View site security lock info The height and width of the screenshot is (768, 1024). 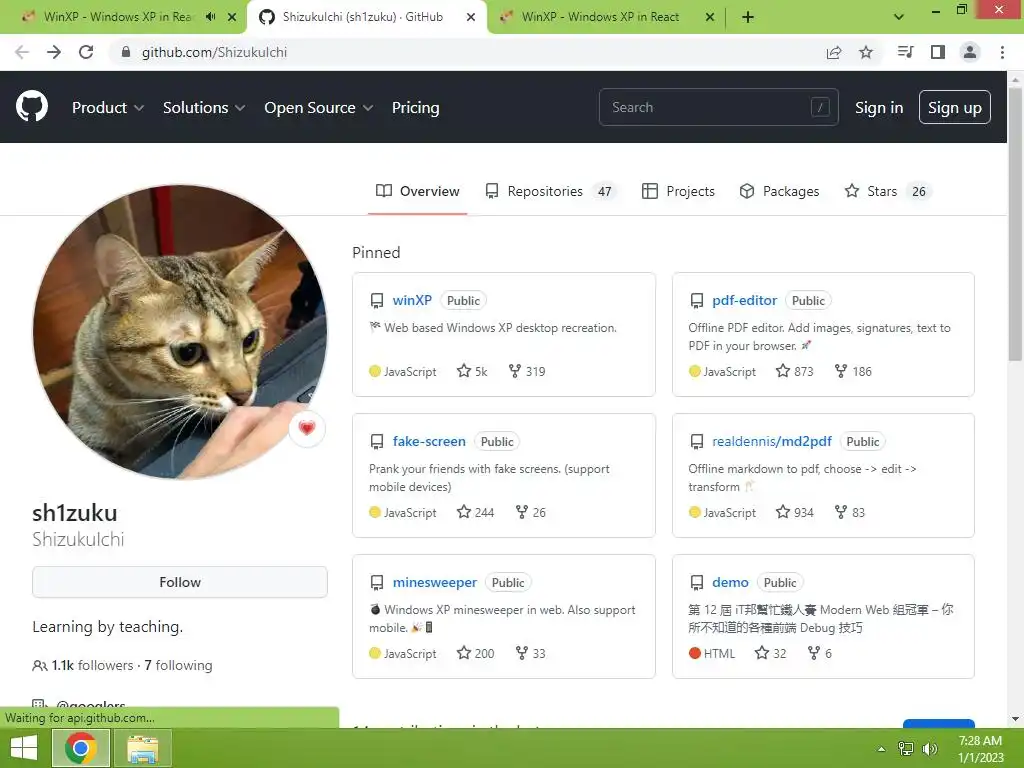point(126,52)
